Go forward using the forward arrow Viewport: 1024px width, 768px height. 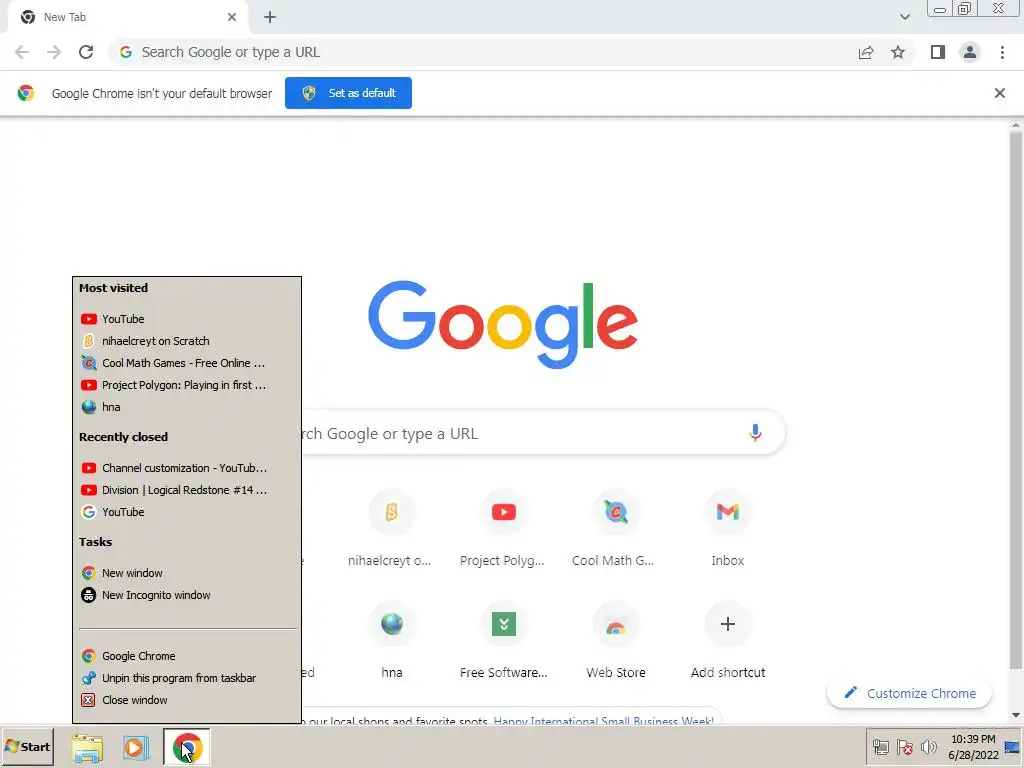54,52
